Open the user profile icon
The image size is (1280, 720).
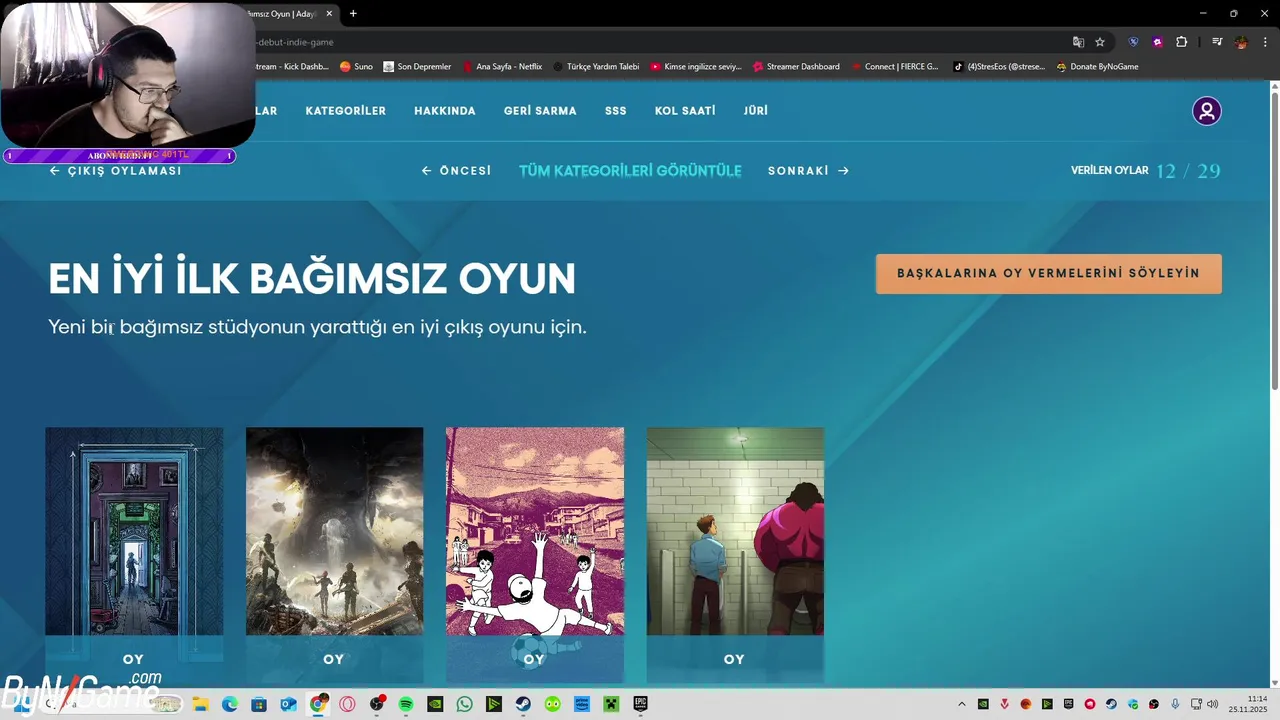click(x=1206, y=111)
